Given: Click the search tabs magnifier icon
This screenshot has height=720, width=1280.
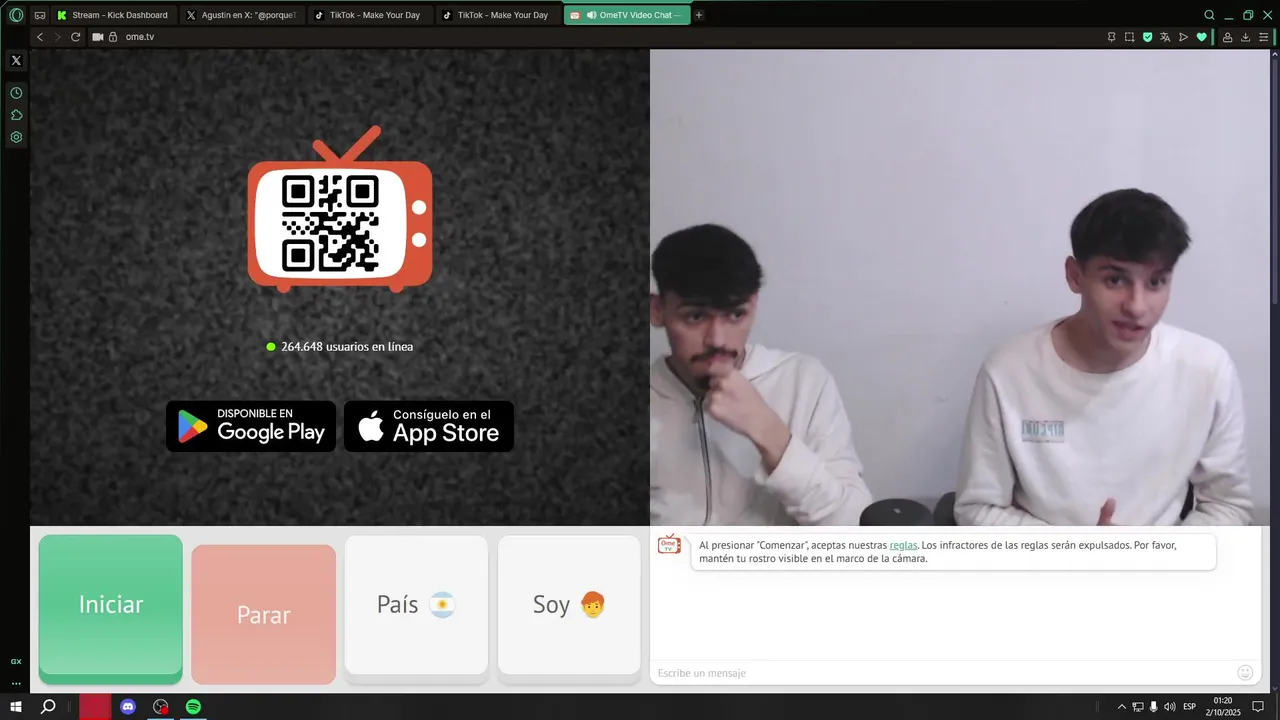Looking at the screenshot, I should (x=1209, y=15).
